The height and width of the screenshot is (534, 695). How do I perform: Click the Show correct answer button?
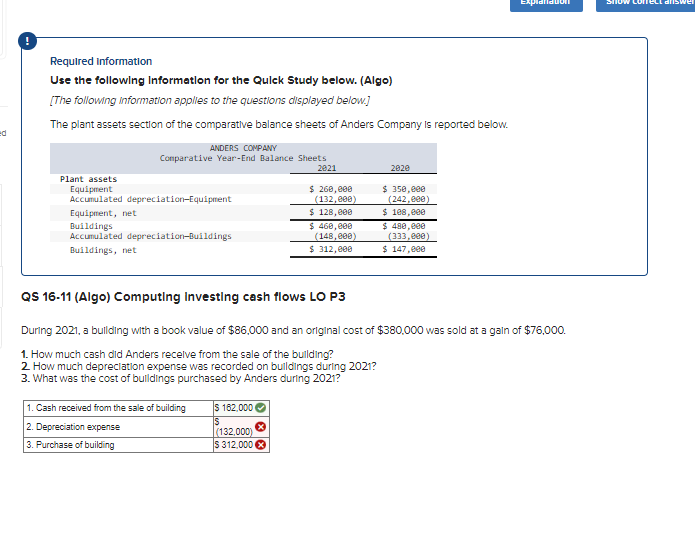point(645,4)
